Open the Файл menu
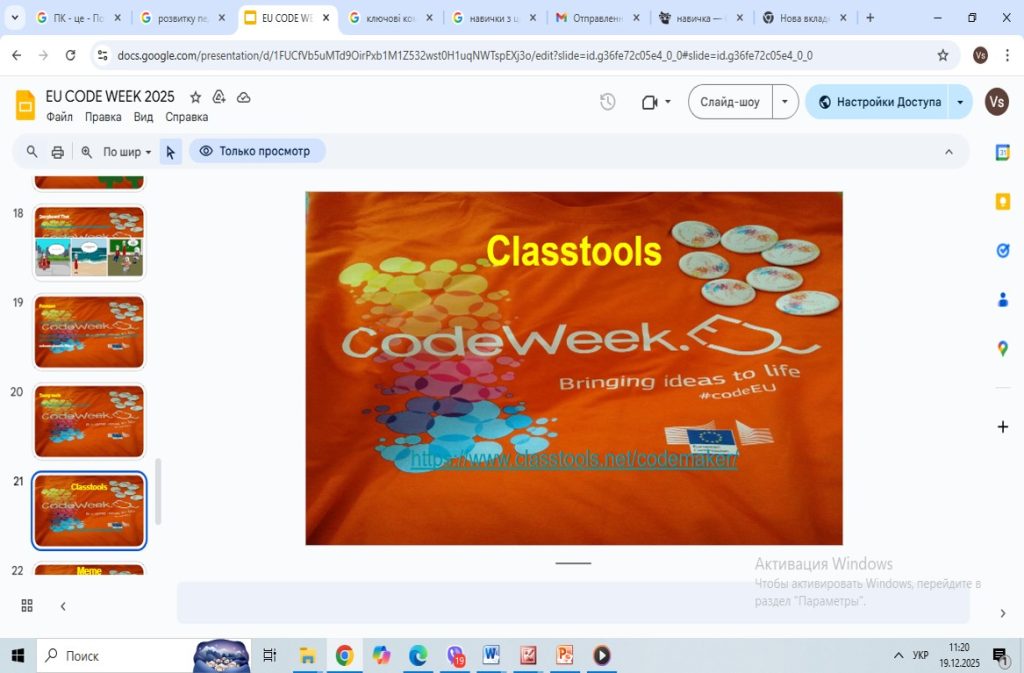The image size is (1024, 673). click(59, 117)
